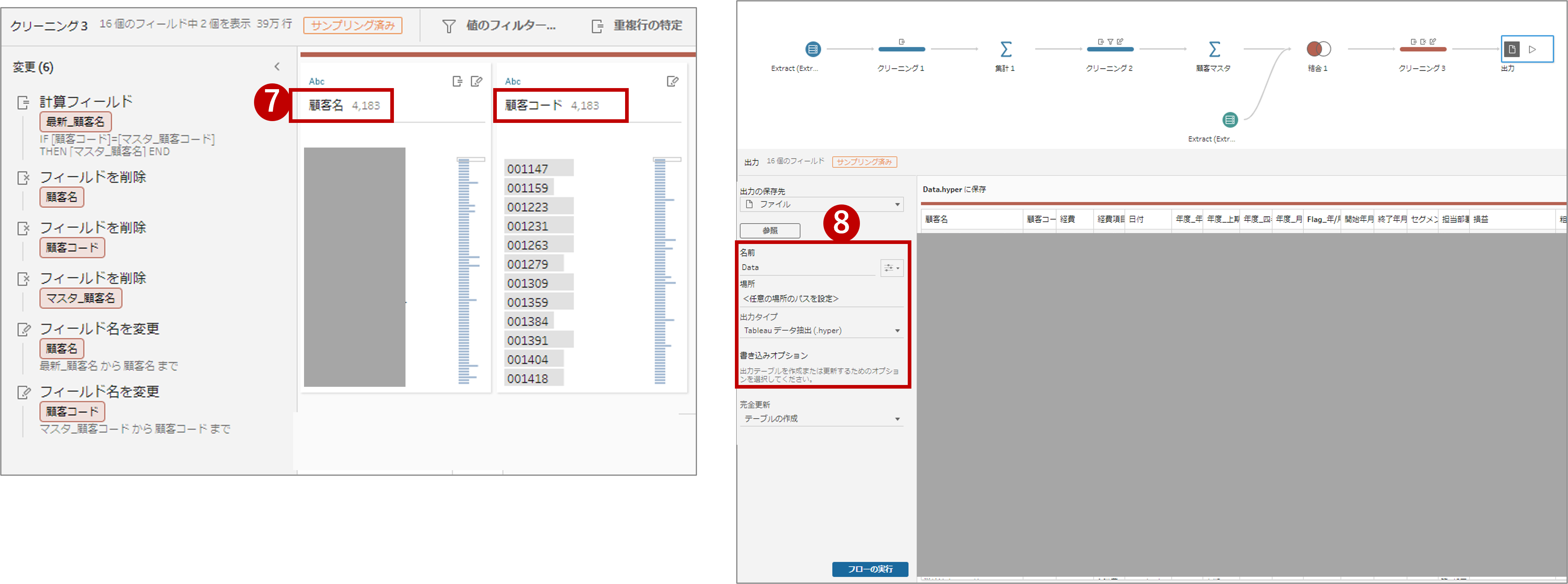Image resolution: width=1568 pixels, height=584 pixels.
Task: Click the フローの実行 button
Action: coord(870,569)
